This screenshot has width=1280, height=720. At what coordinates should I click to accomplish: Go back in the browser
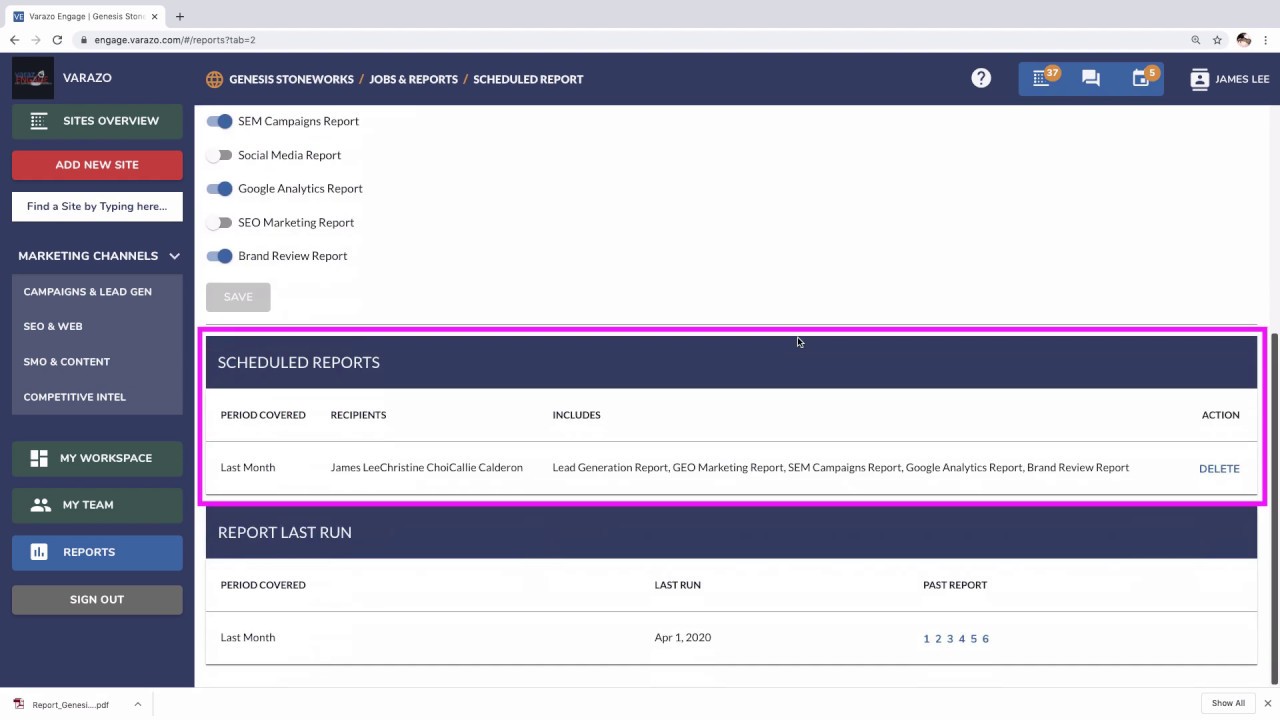click(x=14, y=40)
